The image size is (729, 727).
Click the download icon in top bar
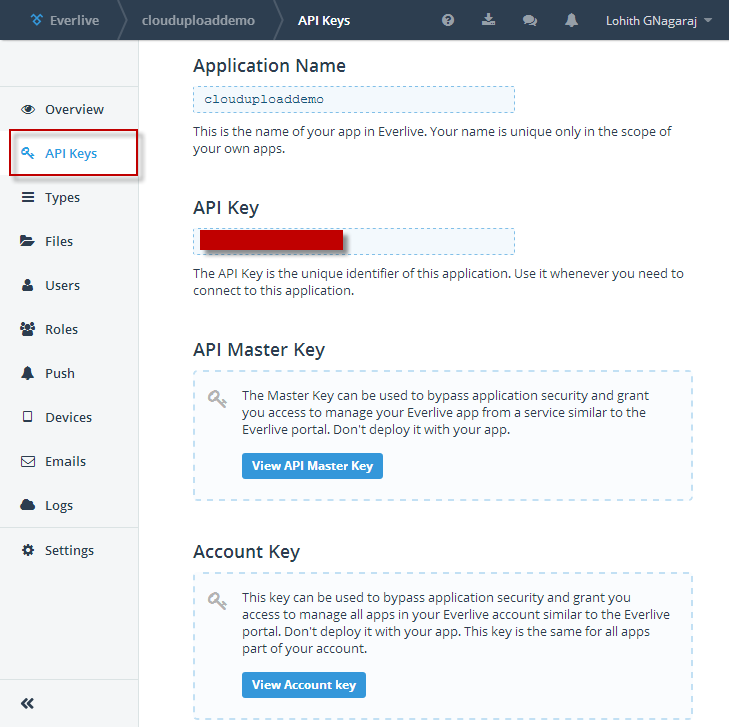(x=489, y=20)
